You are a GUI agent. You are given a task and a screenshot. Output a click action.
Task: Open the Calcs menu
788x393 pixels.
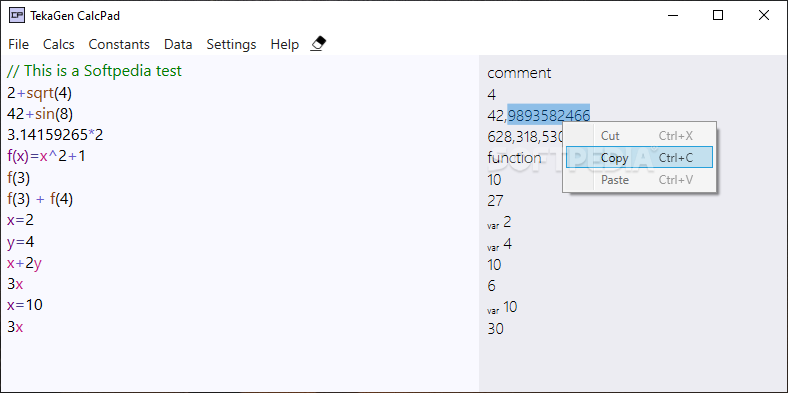[59, 44]
